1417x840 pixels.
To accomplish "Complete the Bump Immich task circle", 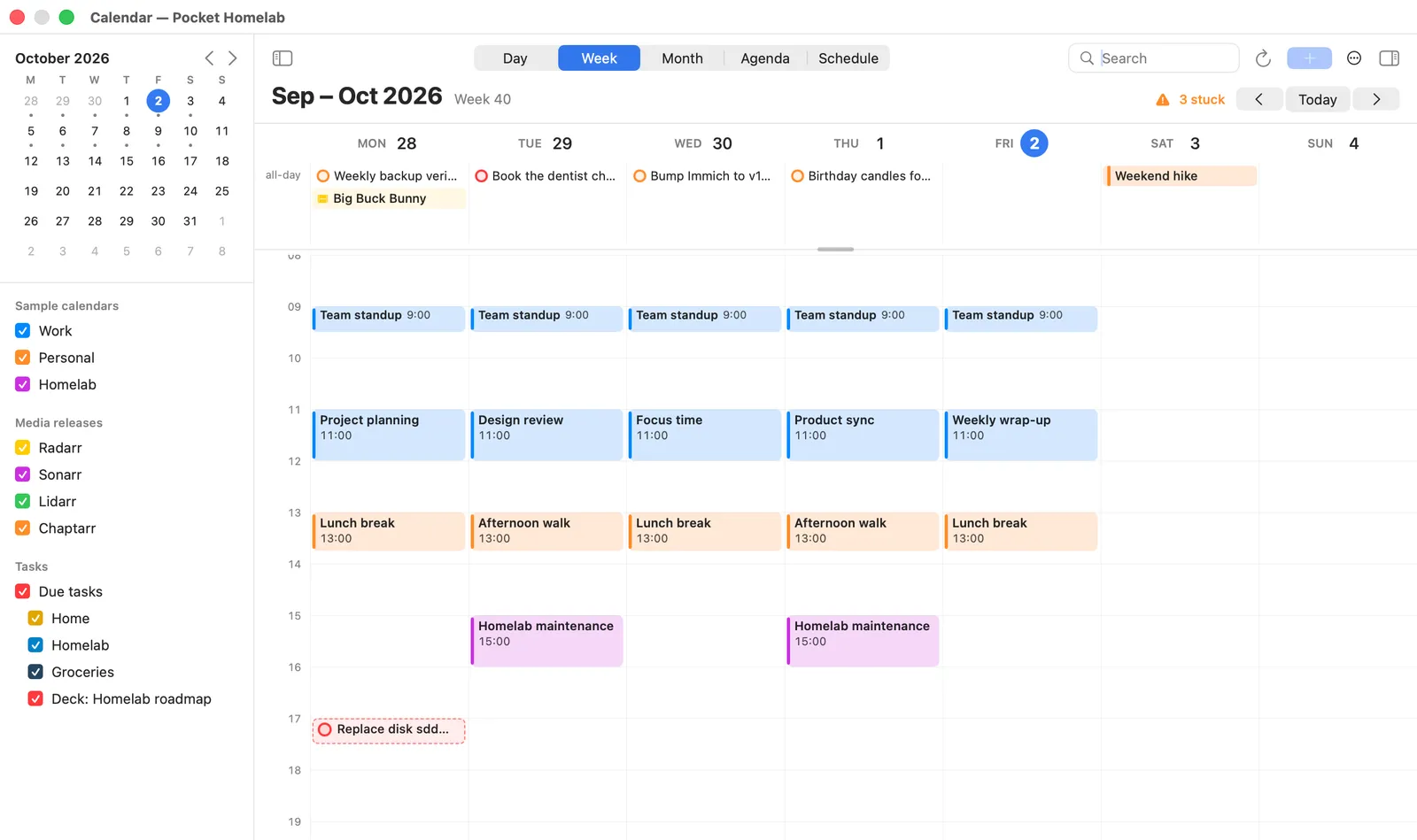I will pos(639,176).
